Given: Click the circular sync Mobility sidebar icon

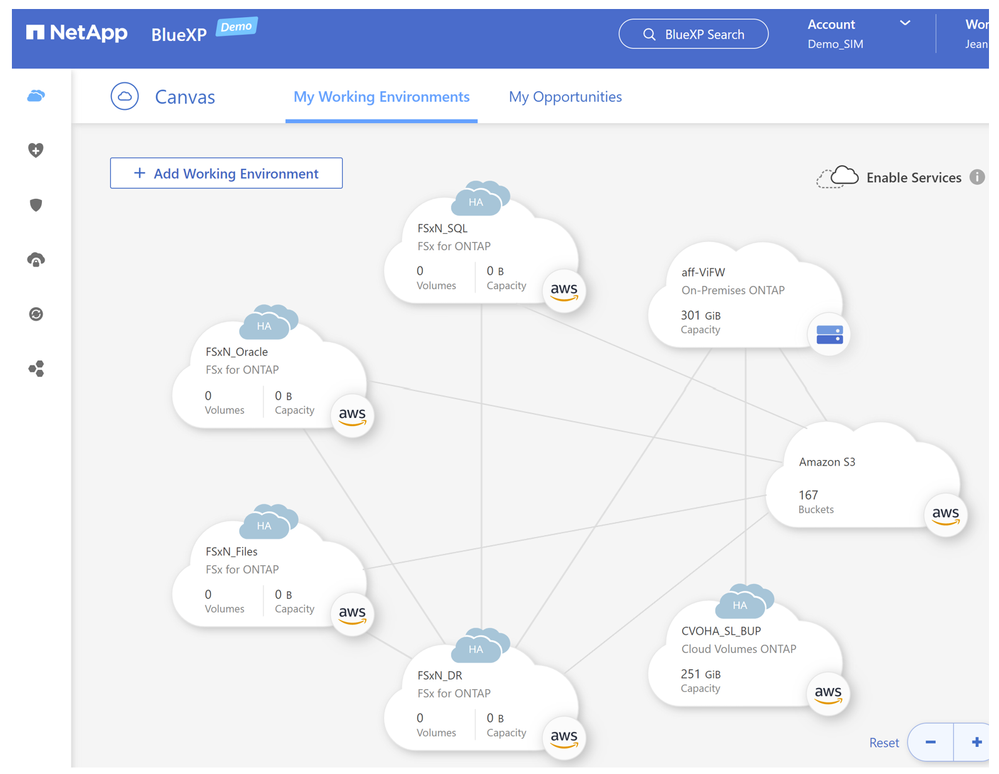Looking at the screenshot, I should (36, 314).
